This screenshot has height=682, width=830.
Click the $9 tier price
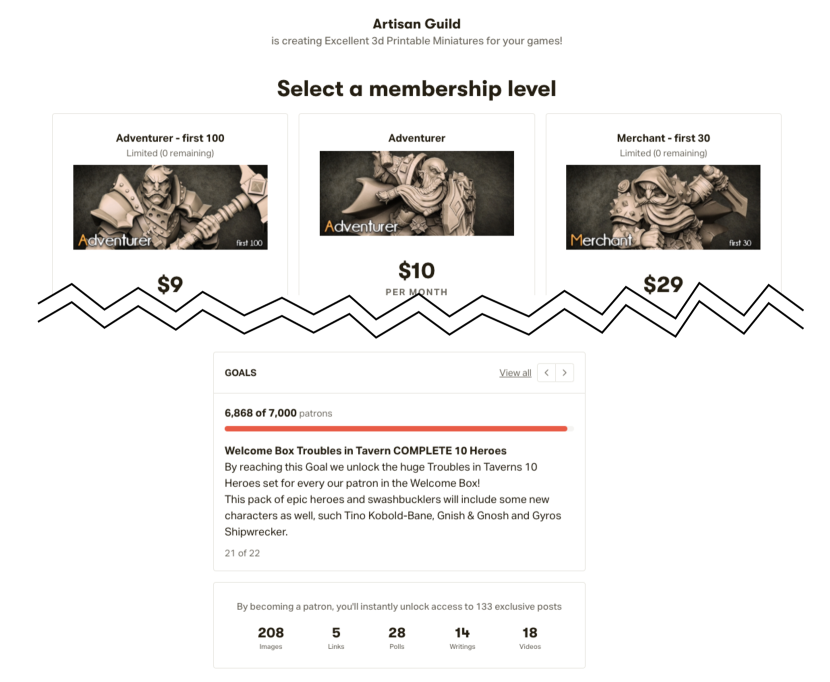[x=170, y=285]
